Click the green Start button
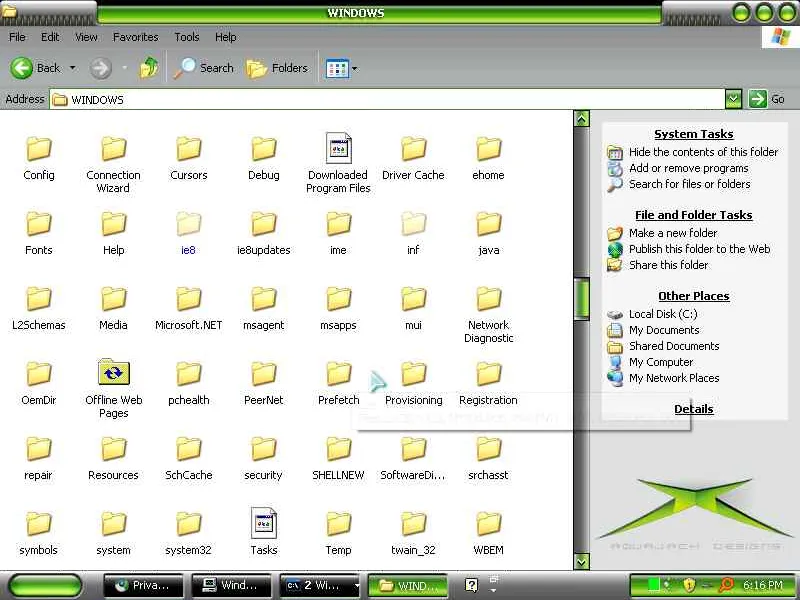800x600 pixels. pos(45,586)
